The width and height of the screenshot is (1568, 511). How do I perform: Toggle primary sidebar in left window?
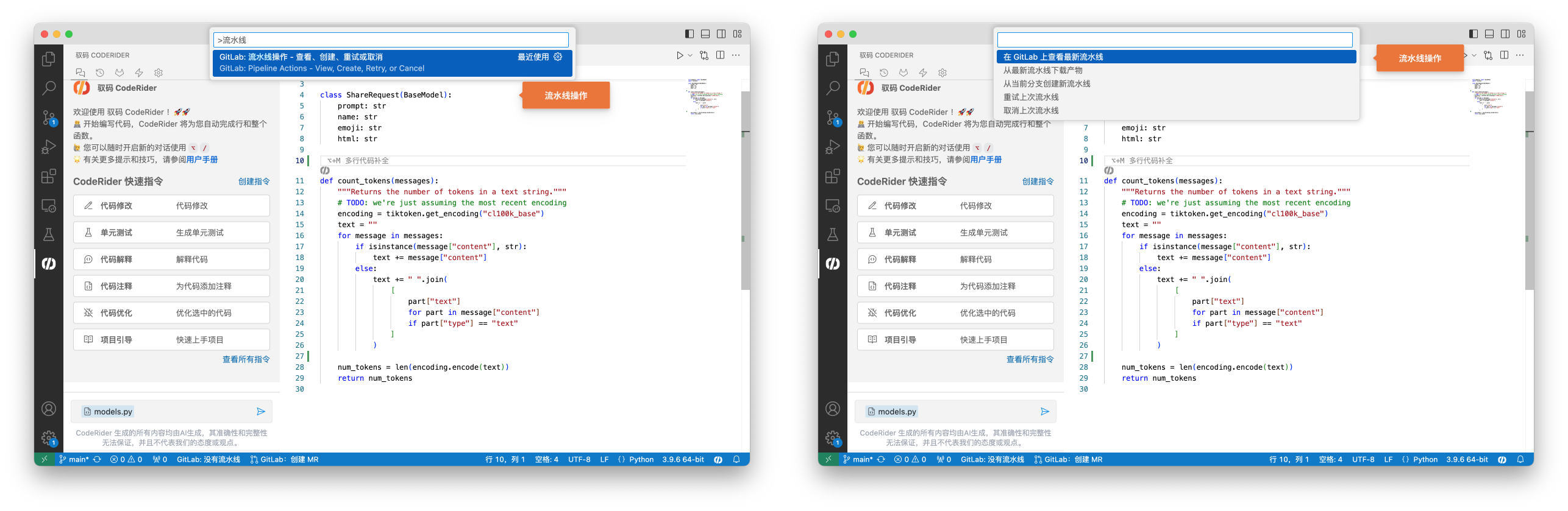click(690, 34)
